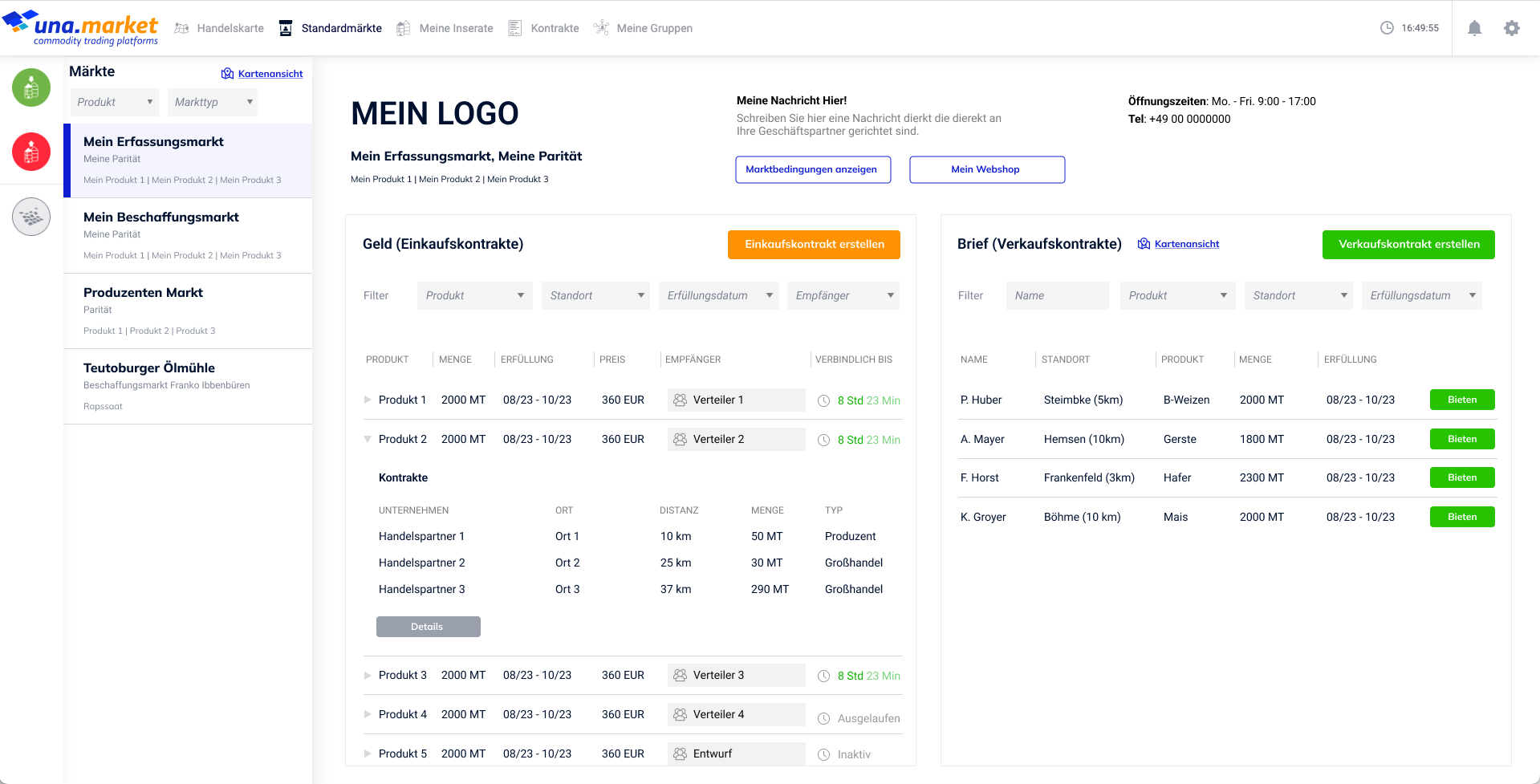The image size is (1540, 784).
Task: Open the Empfänger filter dropdown
Action: point(843,295)
